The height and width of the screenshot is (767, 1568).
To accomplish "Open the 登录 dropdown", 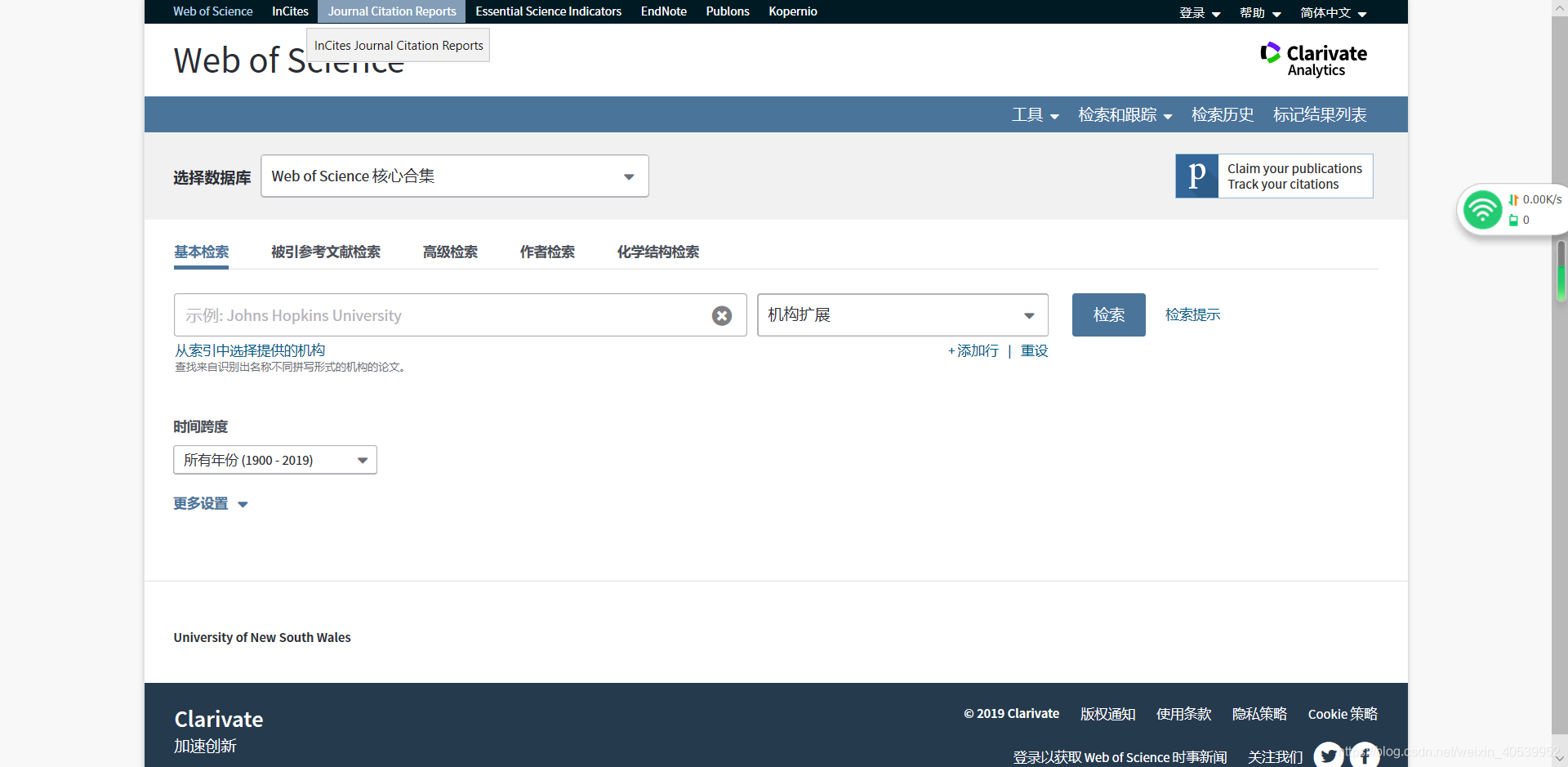I will [x=1200, y=13].
